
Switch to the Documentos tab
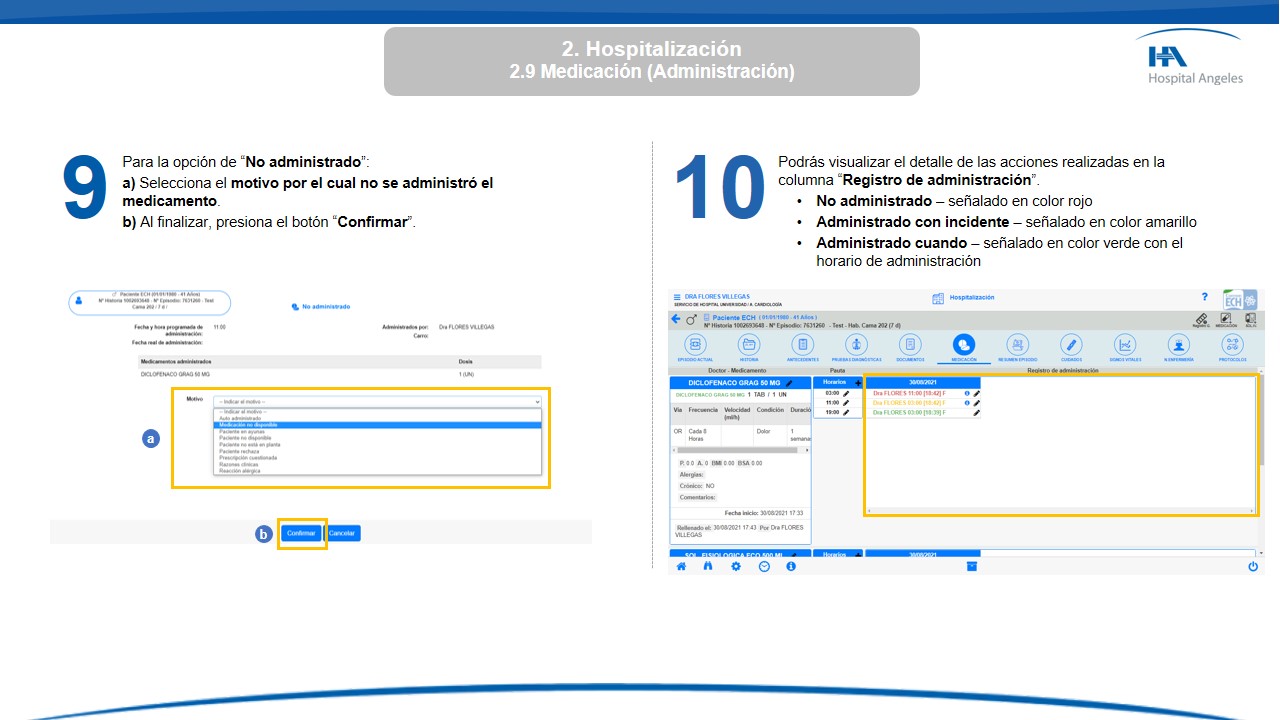coord(909,345)
